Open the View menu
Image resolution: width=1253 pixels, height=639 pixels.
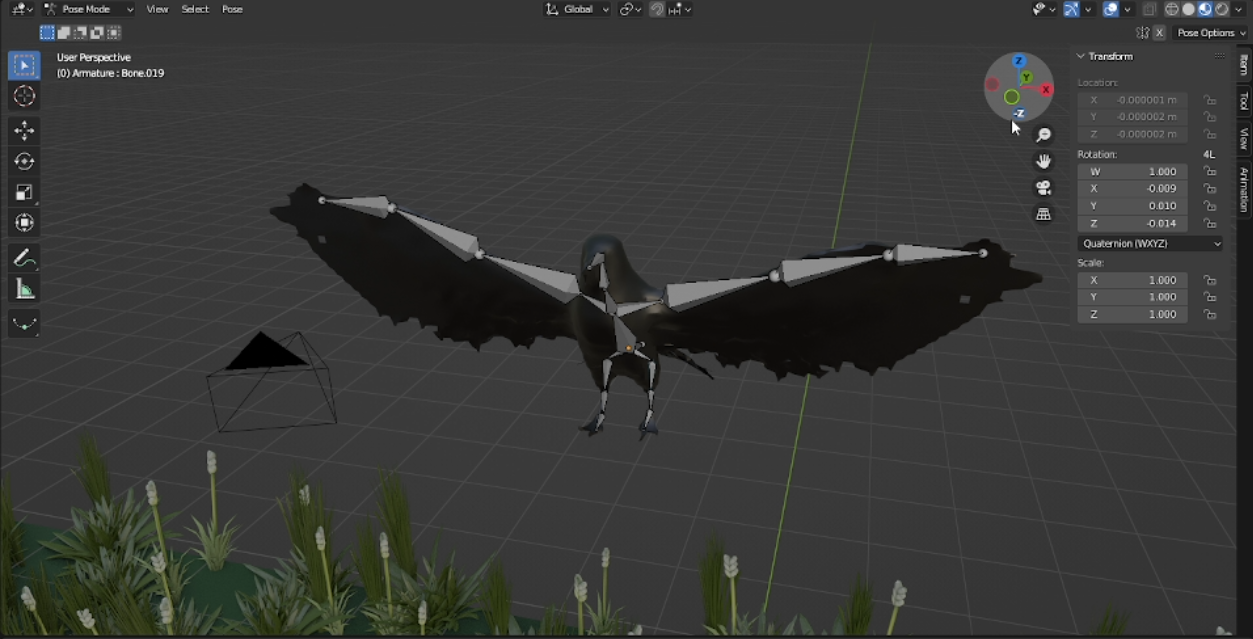pos(157,9)
